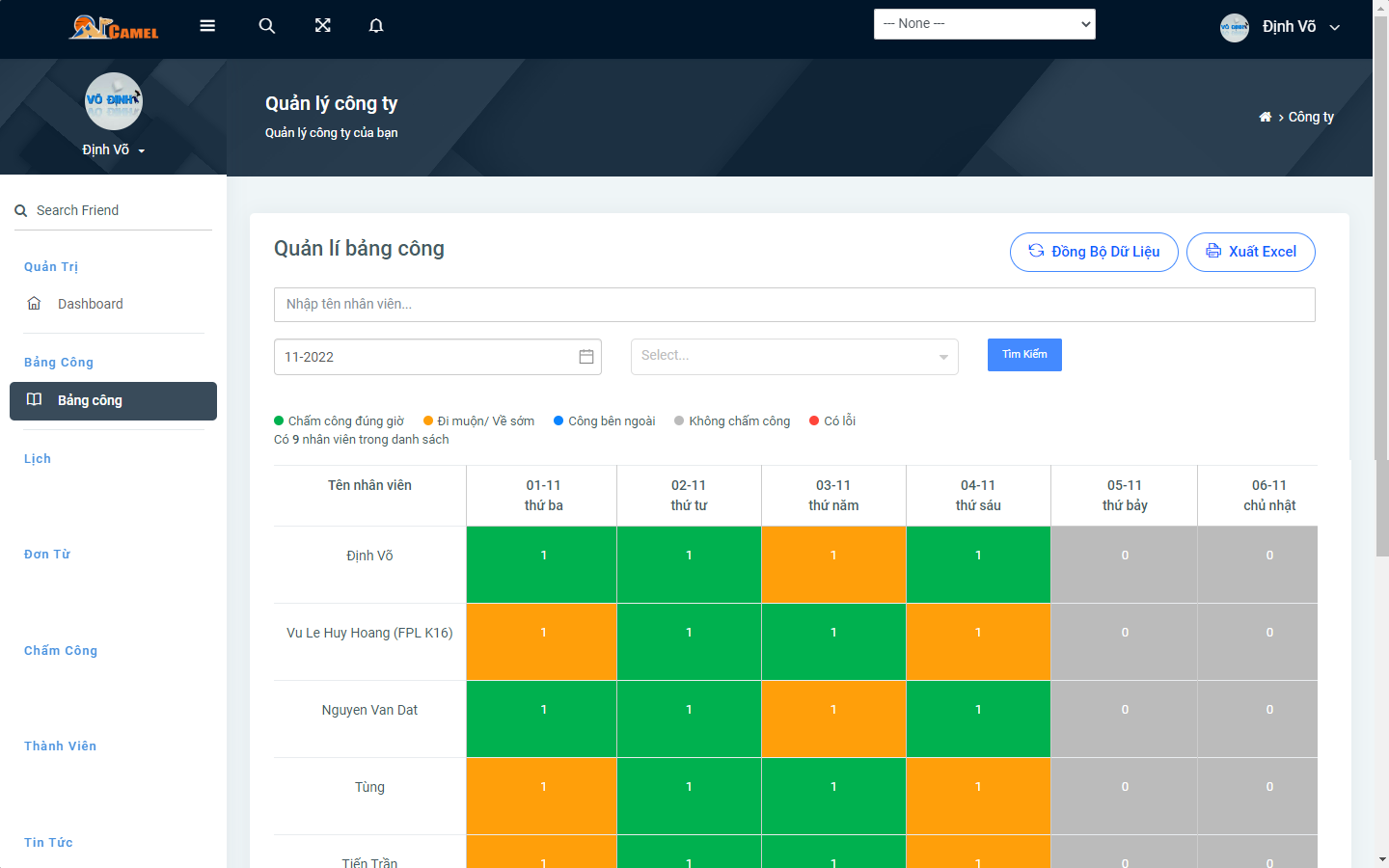Open the 'Chấm Công' sidebar section

(61, 650)
